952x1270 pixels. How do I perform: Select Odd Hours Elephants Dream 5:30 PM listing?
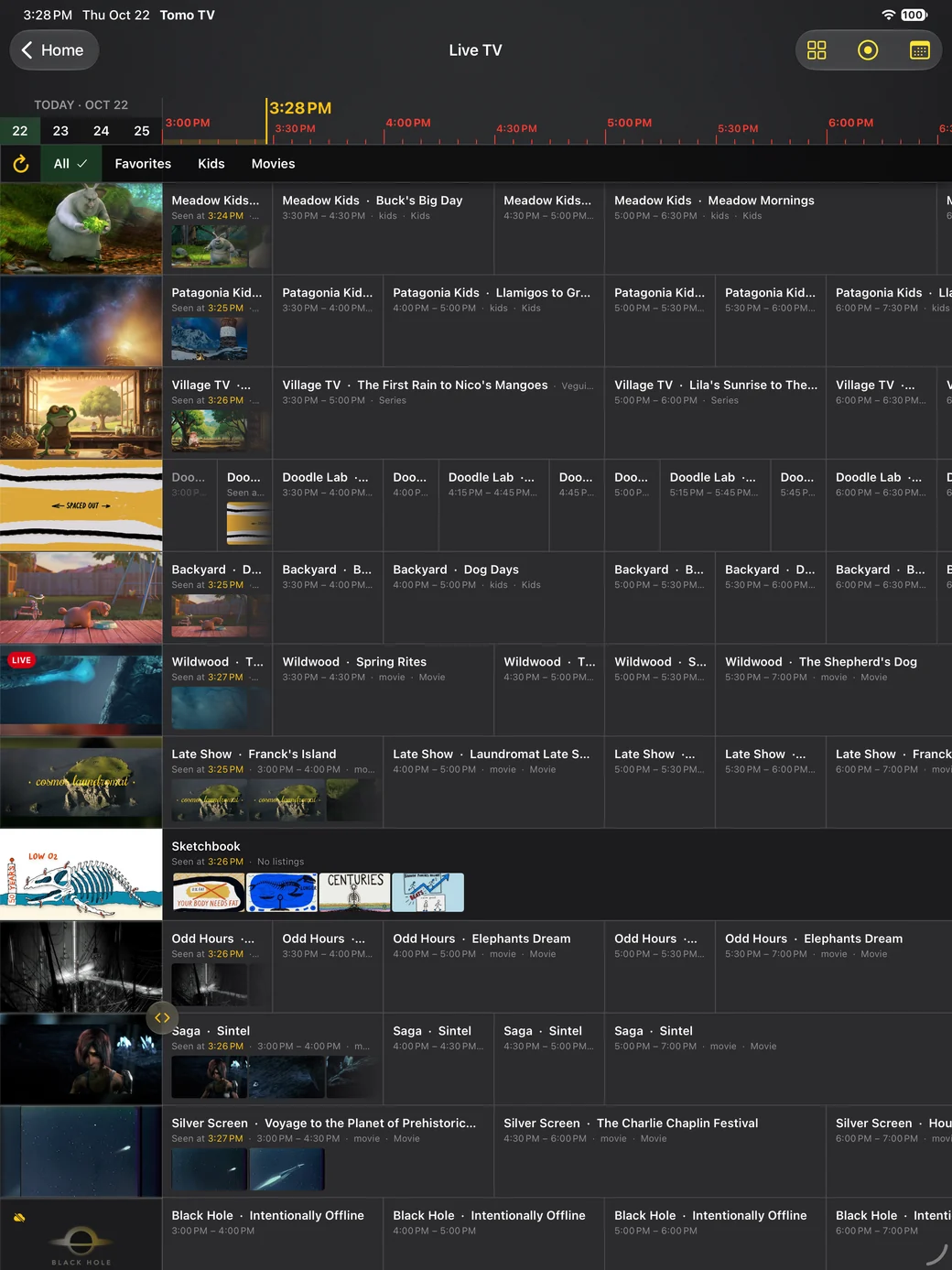834,968
